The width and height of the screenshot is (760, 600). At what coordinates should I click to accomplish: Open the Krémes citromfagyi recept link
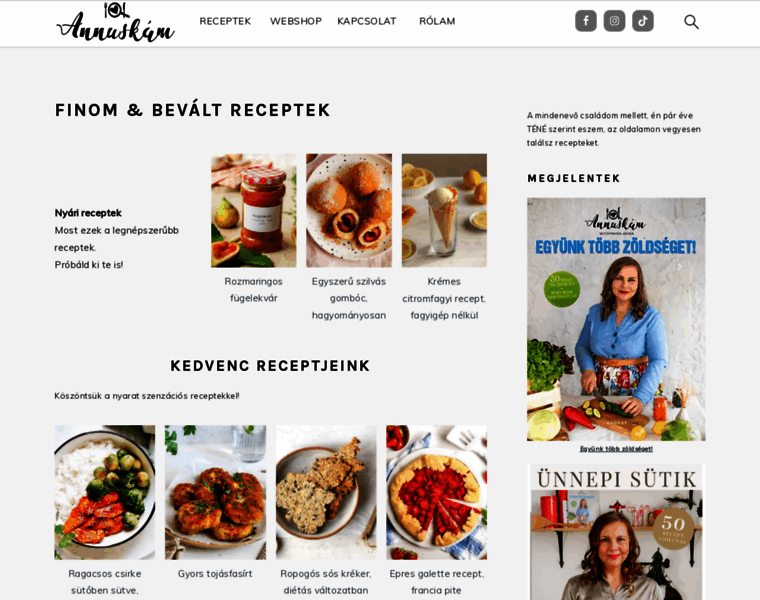(444, 298)
